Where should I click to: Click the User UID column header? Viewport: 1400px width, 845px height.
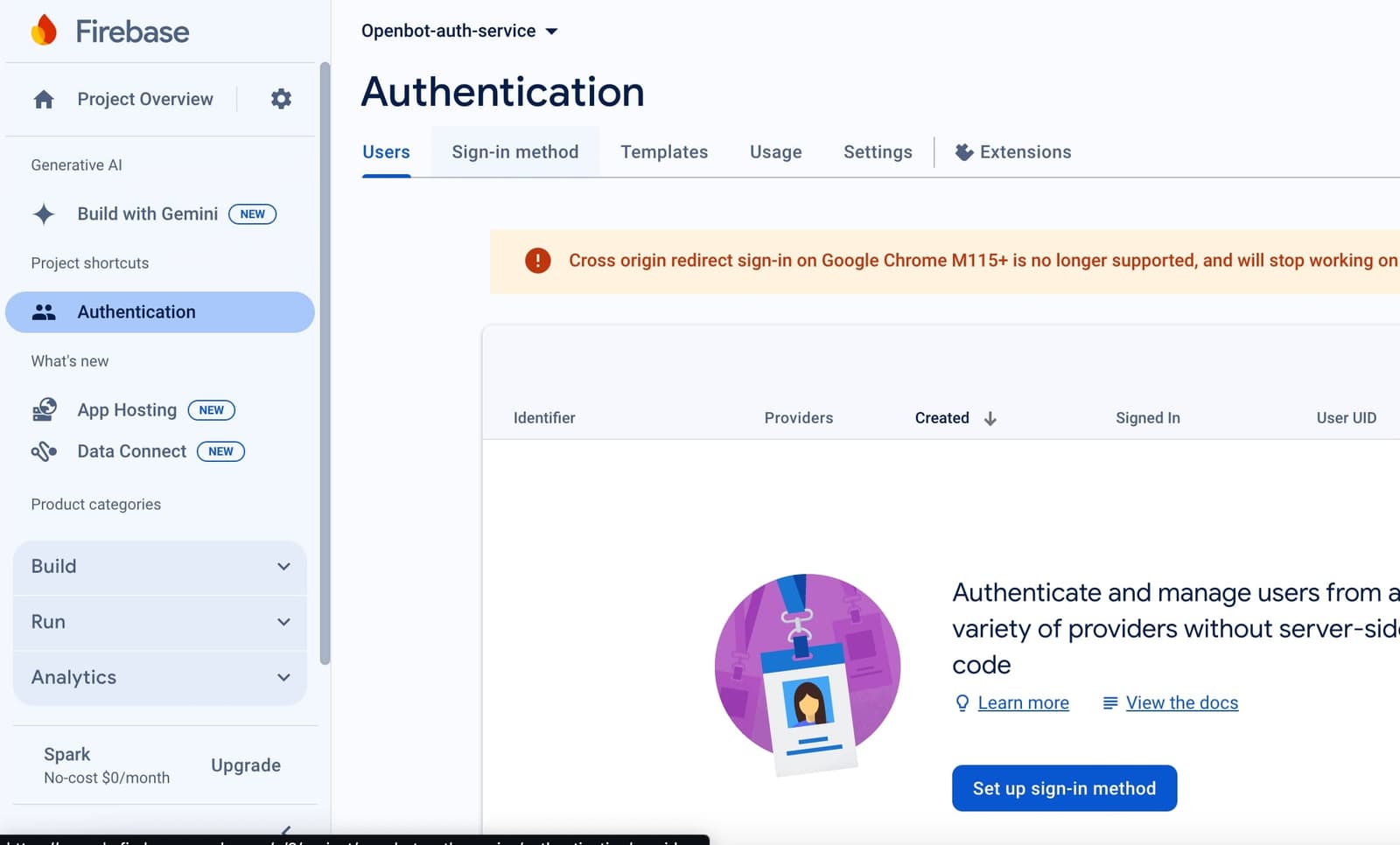1347,418
